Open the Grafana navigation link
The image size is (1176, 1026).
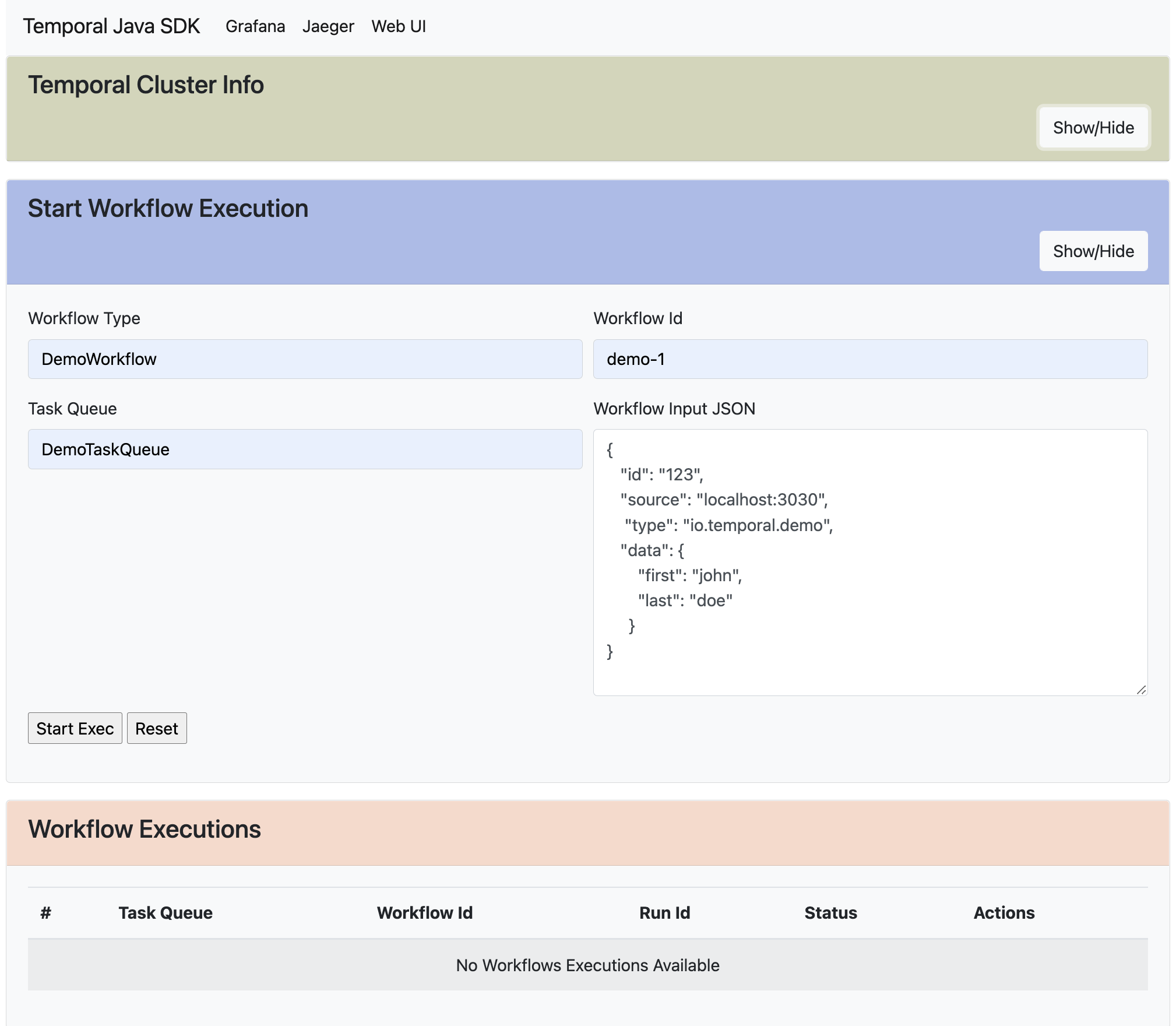[255, 26]
